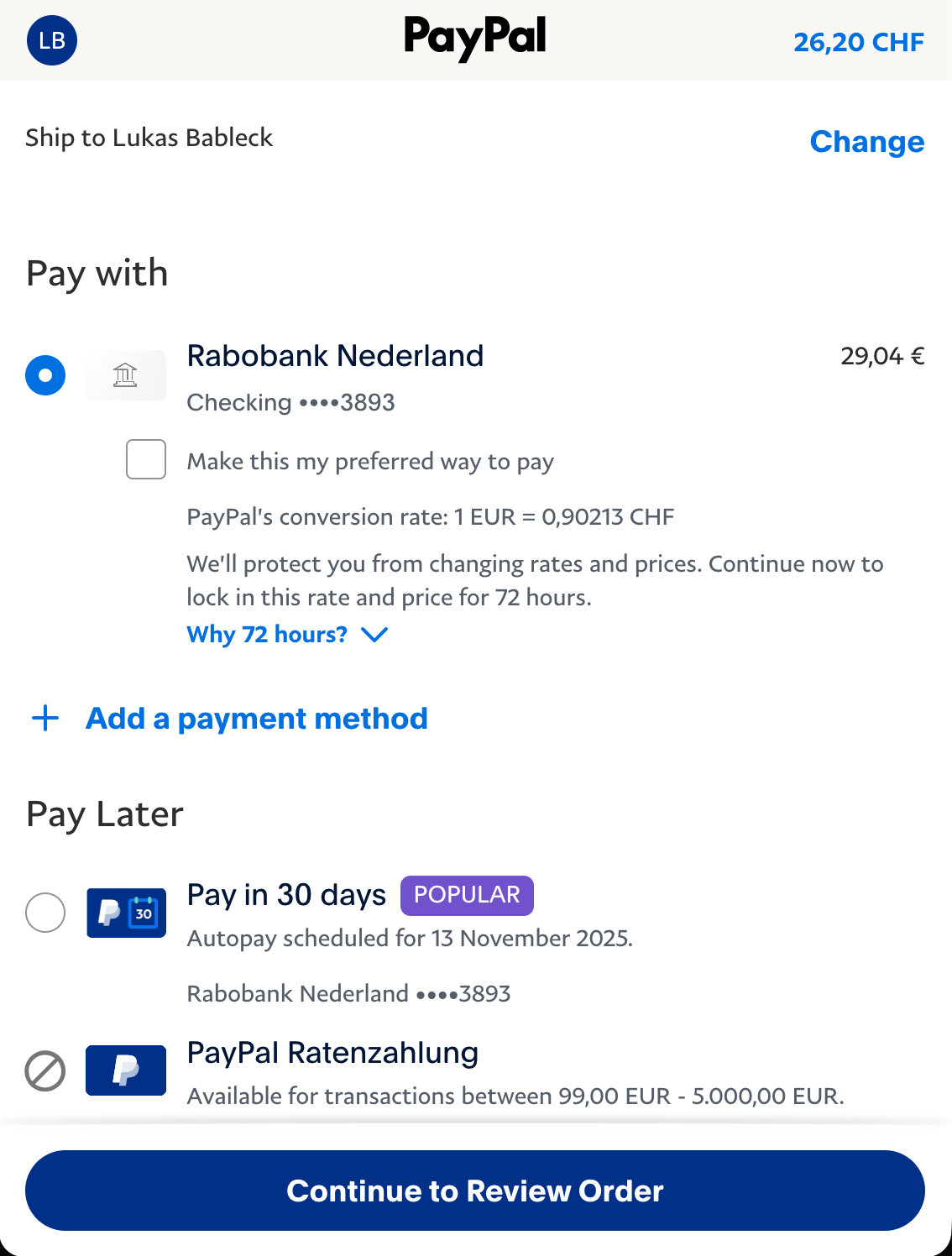
Task: Click the PayPal logo in header
Action: (x=475, y=38)
